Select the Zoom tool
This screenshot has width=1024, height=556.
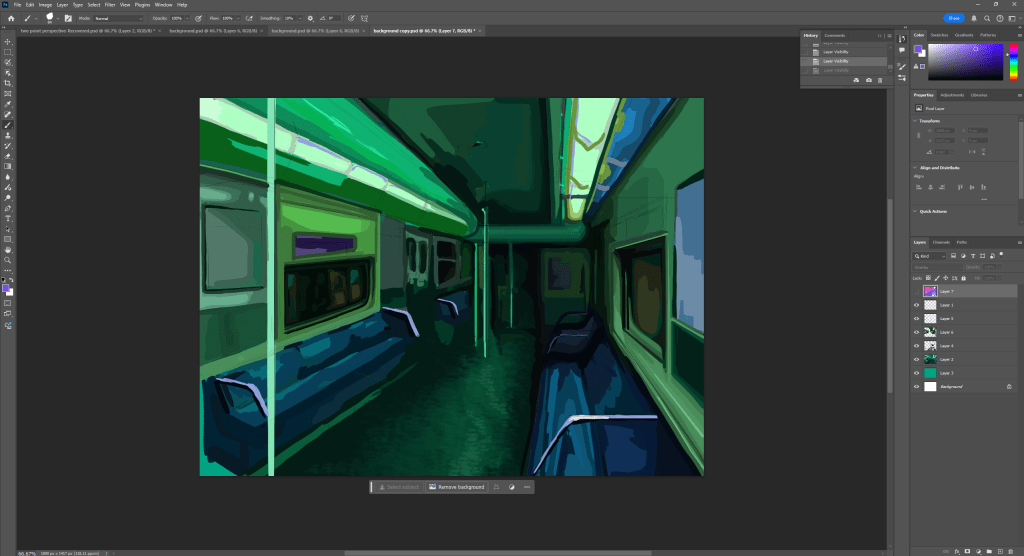pos(8,259)
